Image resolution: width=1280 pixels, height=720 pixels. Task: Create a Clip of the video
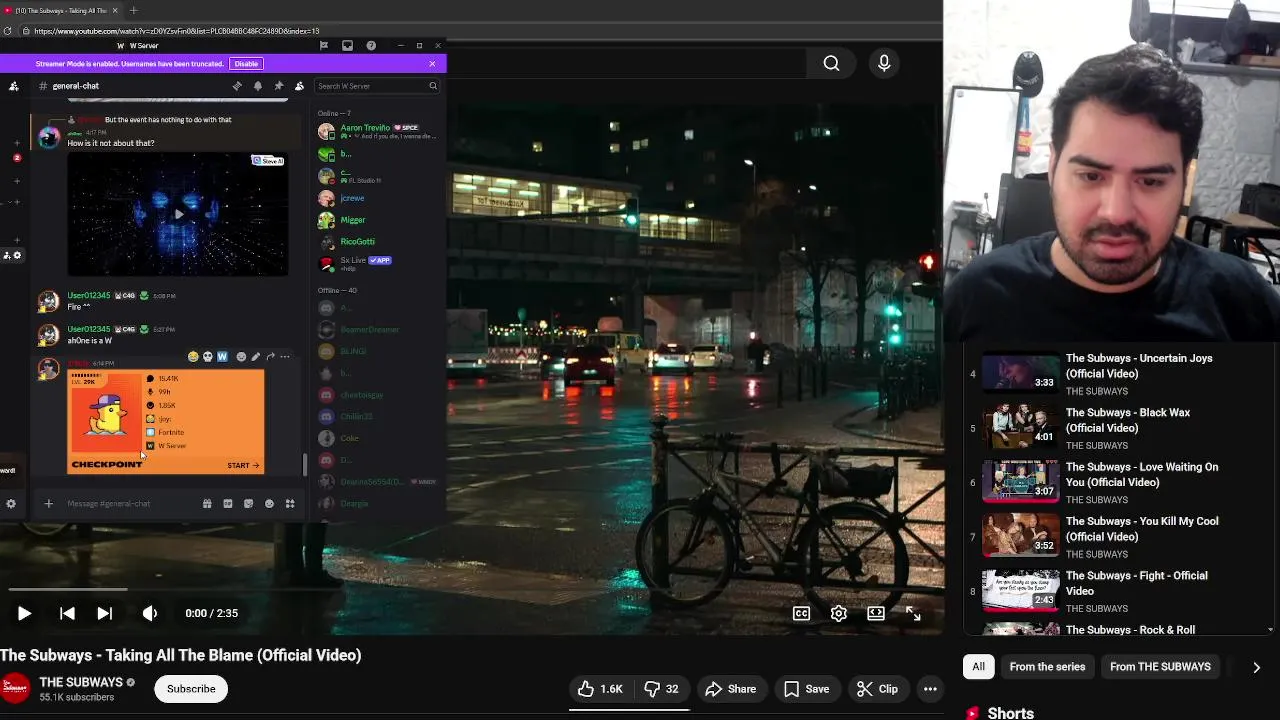(878, 689)
